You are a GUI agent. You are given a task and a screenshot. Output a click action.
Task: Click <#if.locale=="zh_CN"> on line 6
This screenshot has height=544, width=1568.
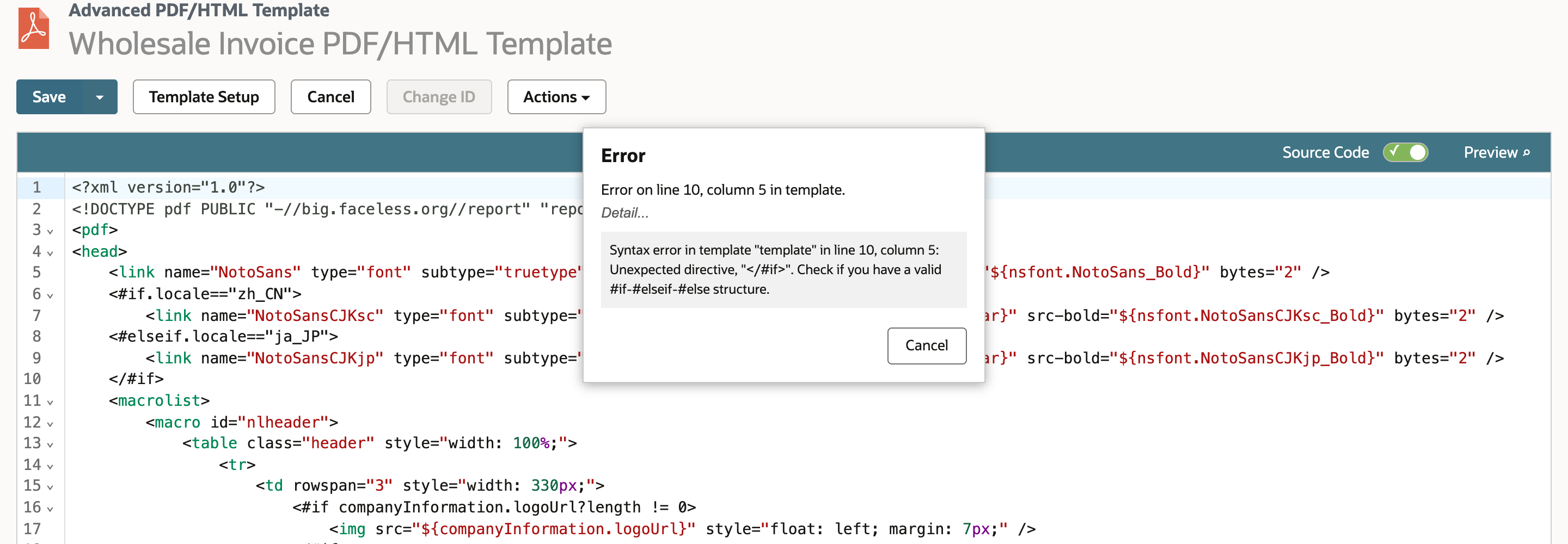click(205, 294)
